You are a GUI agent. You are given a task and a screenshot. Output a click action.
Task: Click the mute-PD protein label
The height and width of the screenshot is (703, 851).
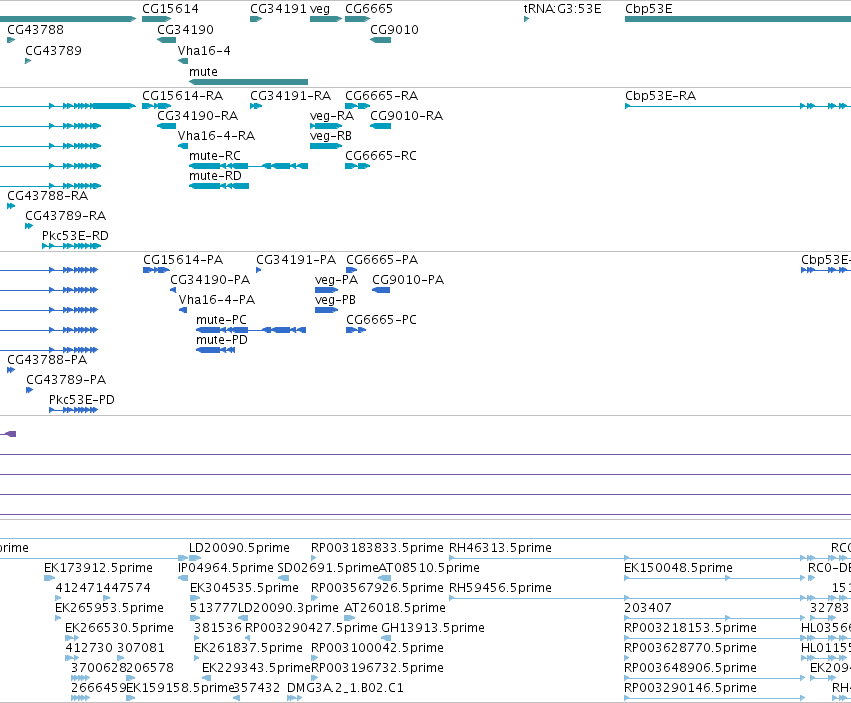click(x=222, y=340)
